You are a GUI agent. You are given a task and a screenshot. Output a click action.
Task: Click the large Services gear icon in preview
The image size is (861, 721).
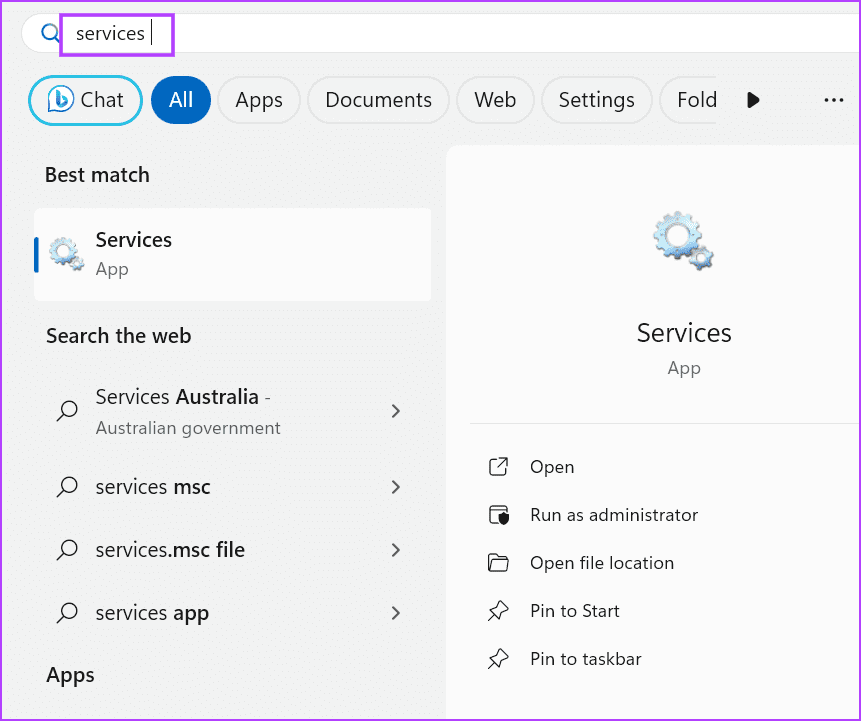coord(683,241)
